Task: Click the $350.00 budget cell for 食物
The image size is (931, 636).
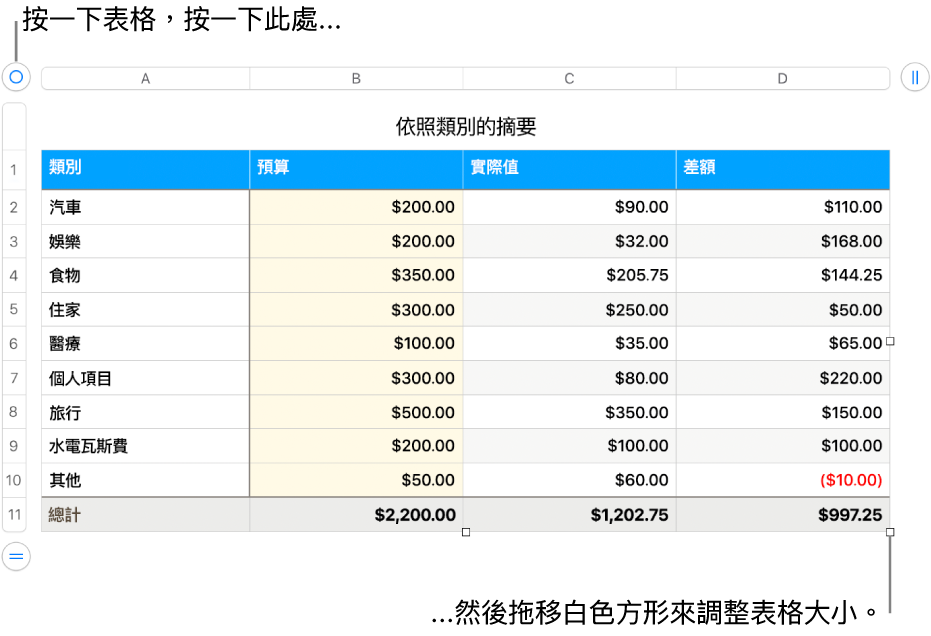Action: pyautogui.click(x=356, y=275)
